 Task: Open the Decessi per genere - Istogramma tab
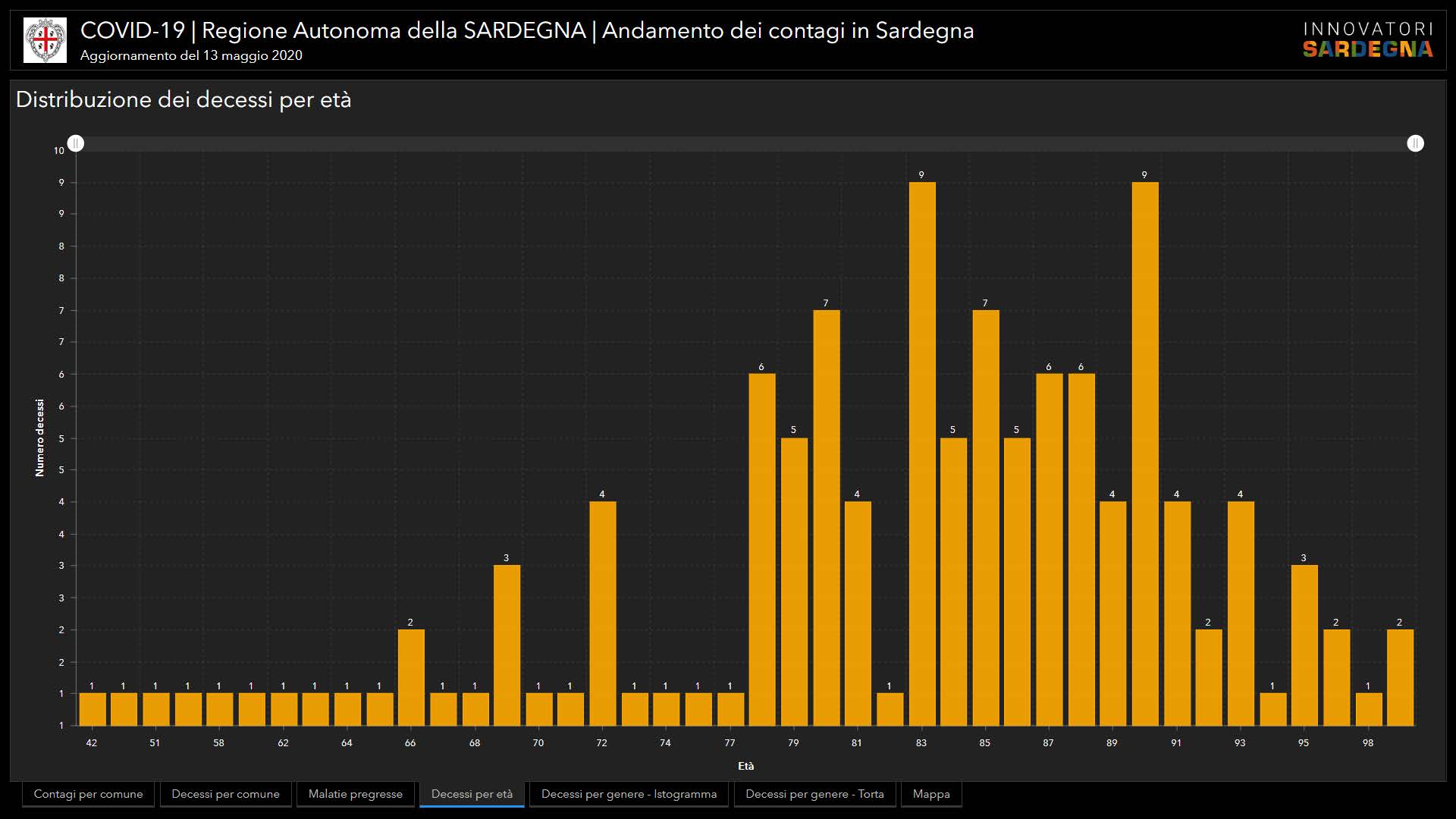click(629, 794)
